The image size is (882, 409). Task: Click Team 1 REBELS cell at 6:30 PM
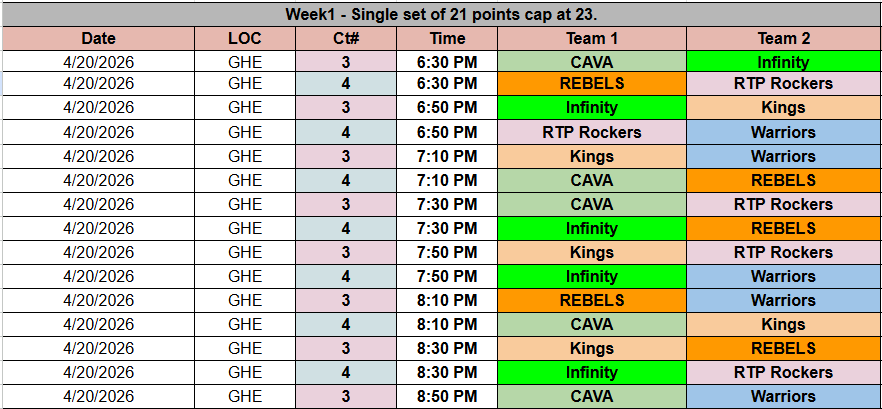[591, 83]
